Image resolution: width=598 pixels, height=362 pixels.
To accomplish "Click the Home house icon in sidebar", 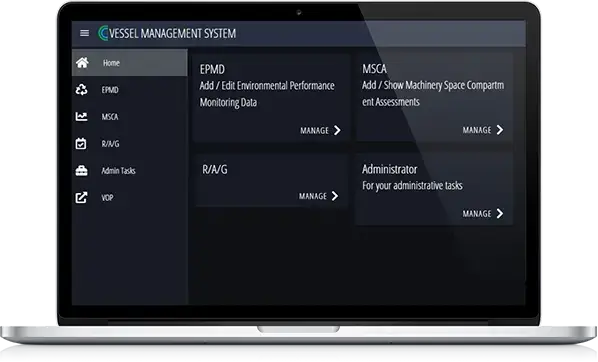I will [x=82, y=63].
